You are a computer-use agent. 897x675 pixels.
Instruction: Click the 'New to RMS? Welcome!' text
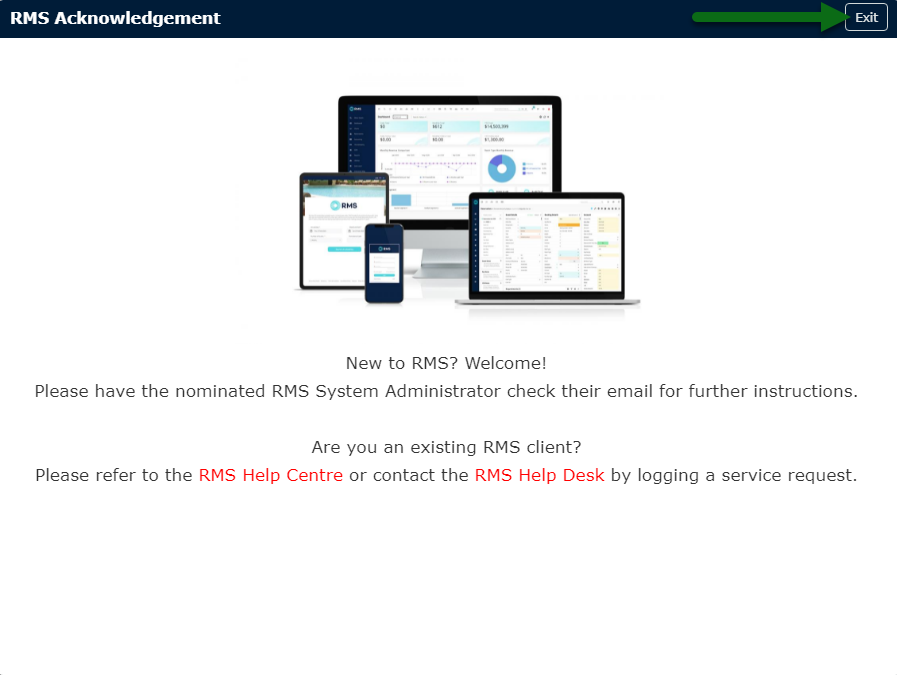446,363
